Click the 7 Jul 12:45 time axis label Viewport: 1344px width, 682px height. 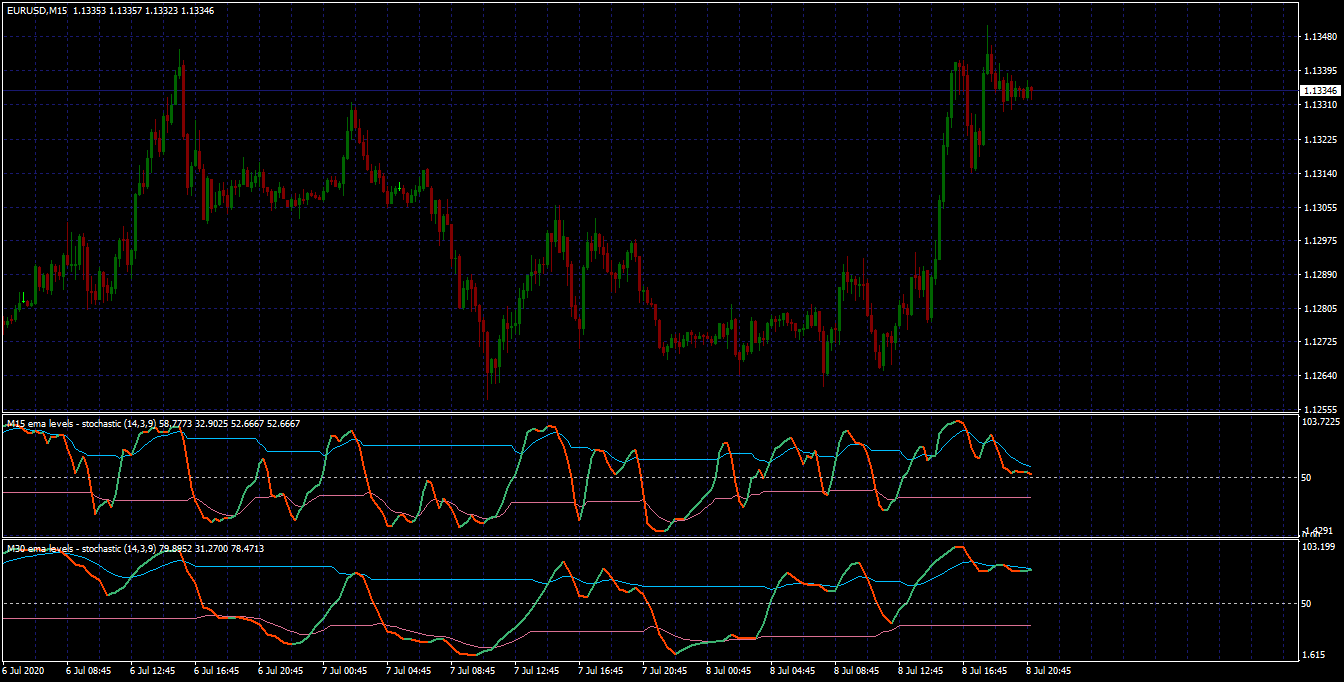click(x=538, y=671)
